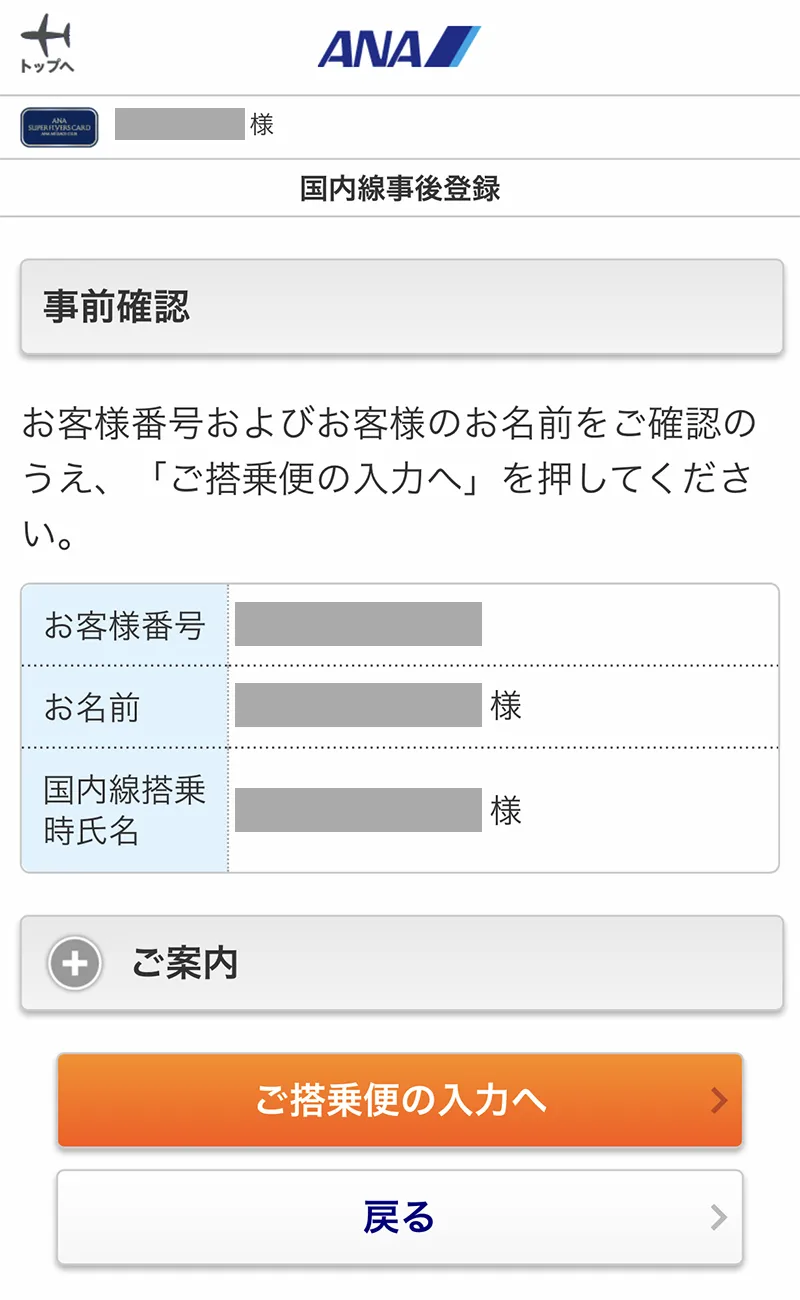Click the ANA logo
Viewport: 800px width, 1300px height.
399,47
